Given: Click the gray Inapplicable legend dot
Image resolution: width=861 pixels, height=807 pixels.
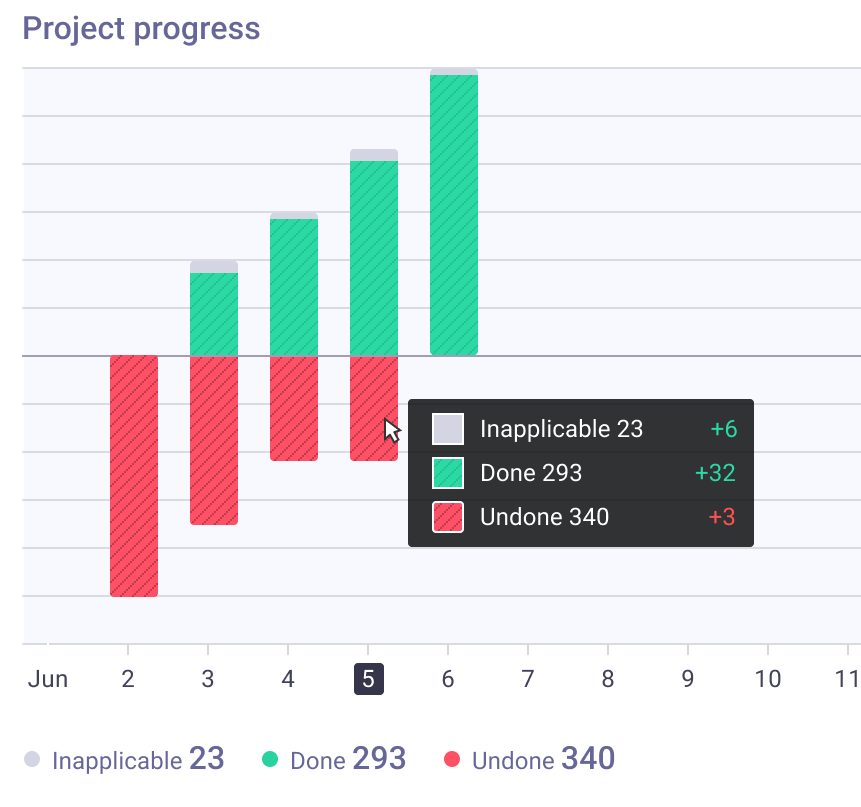Looking at the screenshot, I should coord(32,759).
